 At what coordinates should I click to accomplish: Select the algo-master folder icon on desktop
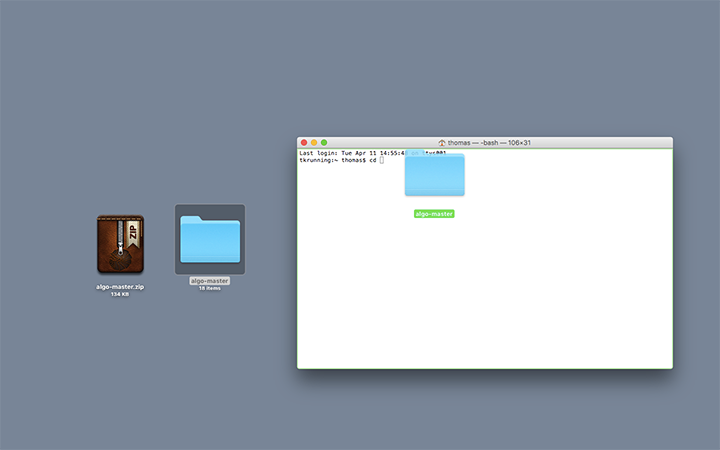point(210,239)
